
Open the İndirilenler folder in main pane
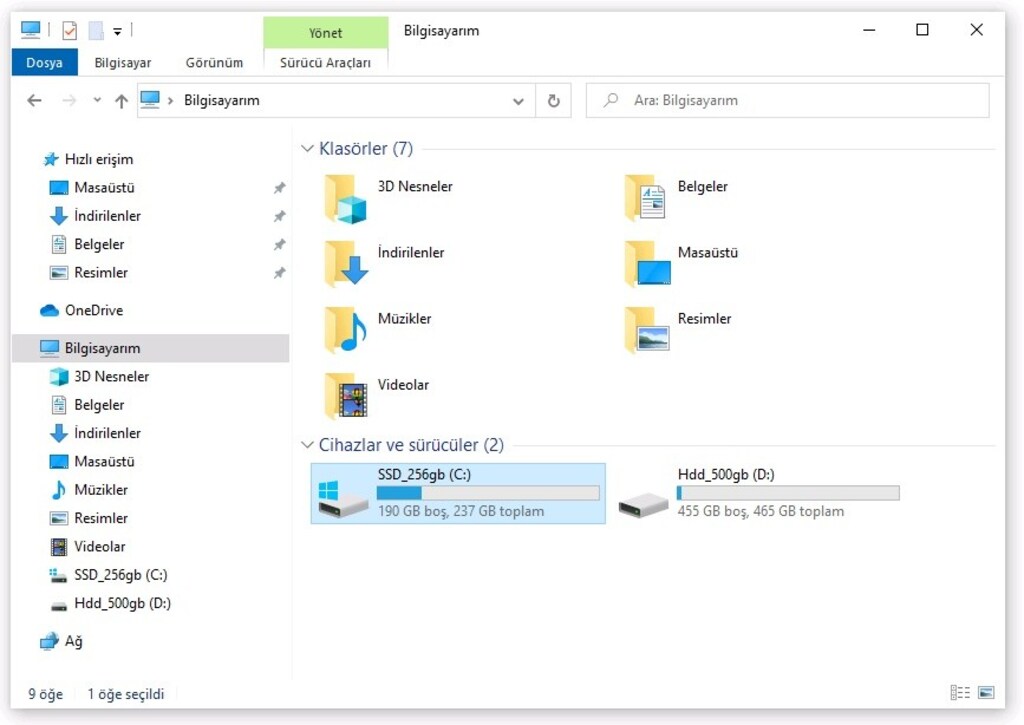coord(345,264)
